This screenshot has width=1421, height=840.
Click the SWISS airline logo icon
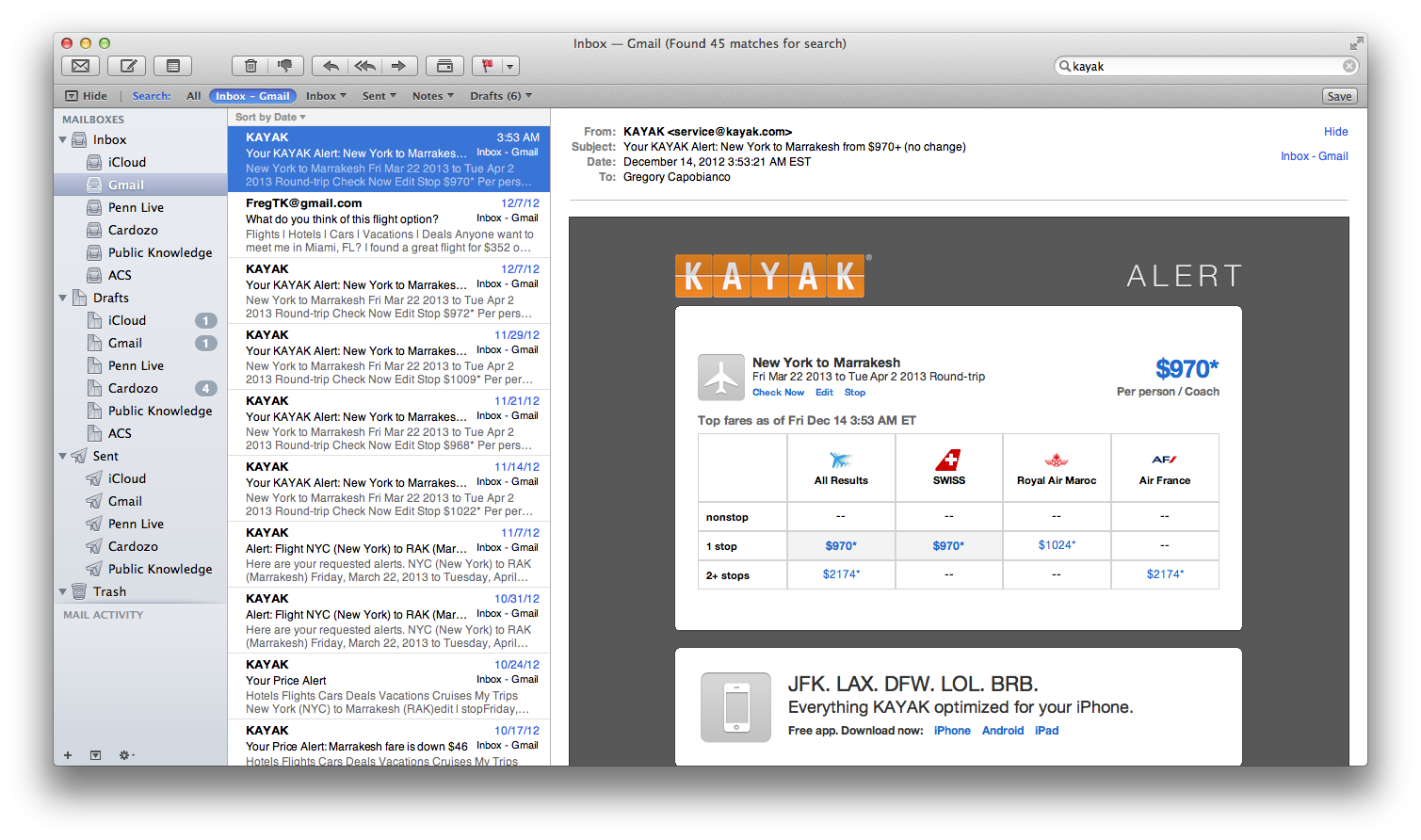948,460
